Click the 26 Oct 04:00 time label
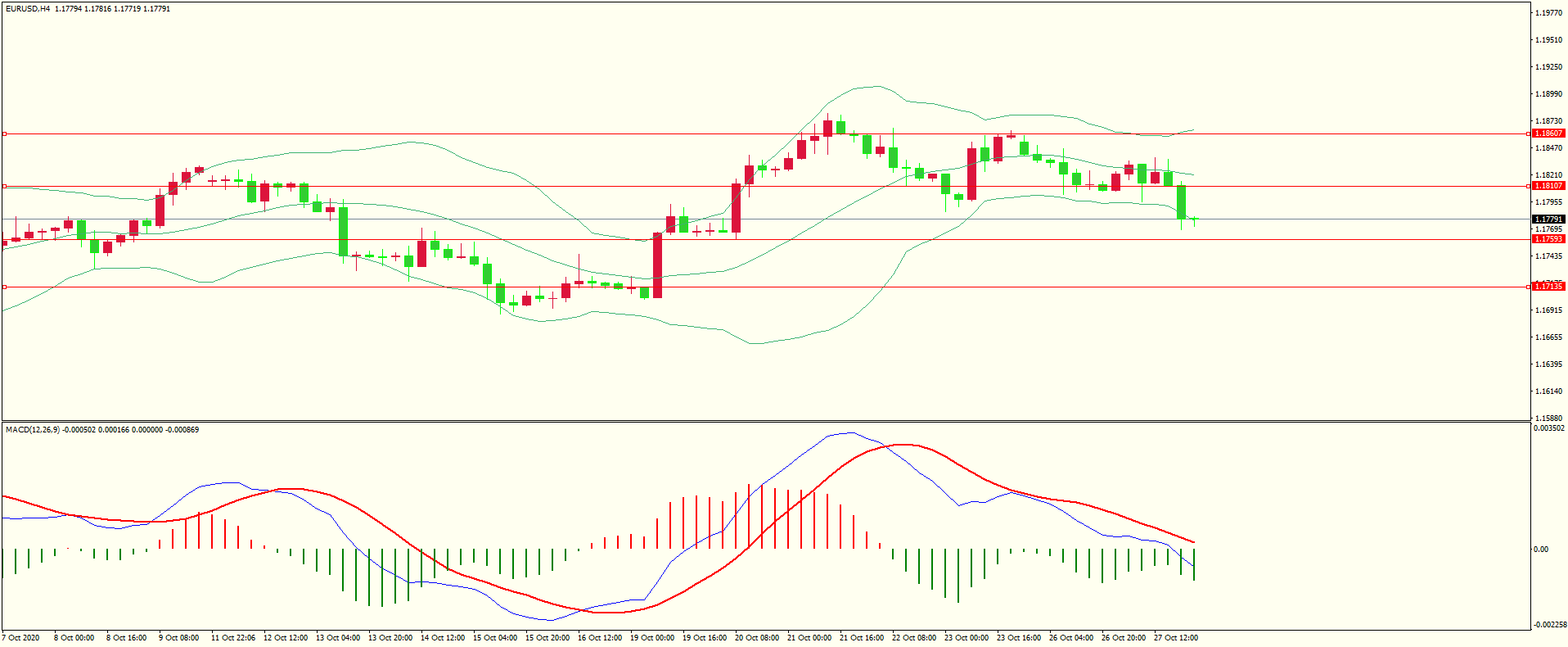This screenshot has width=1568, height=647. tap(1071, 638)
